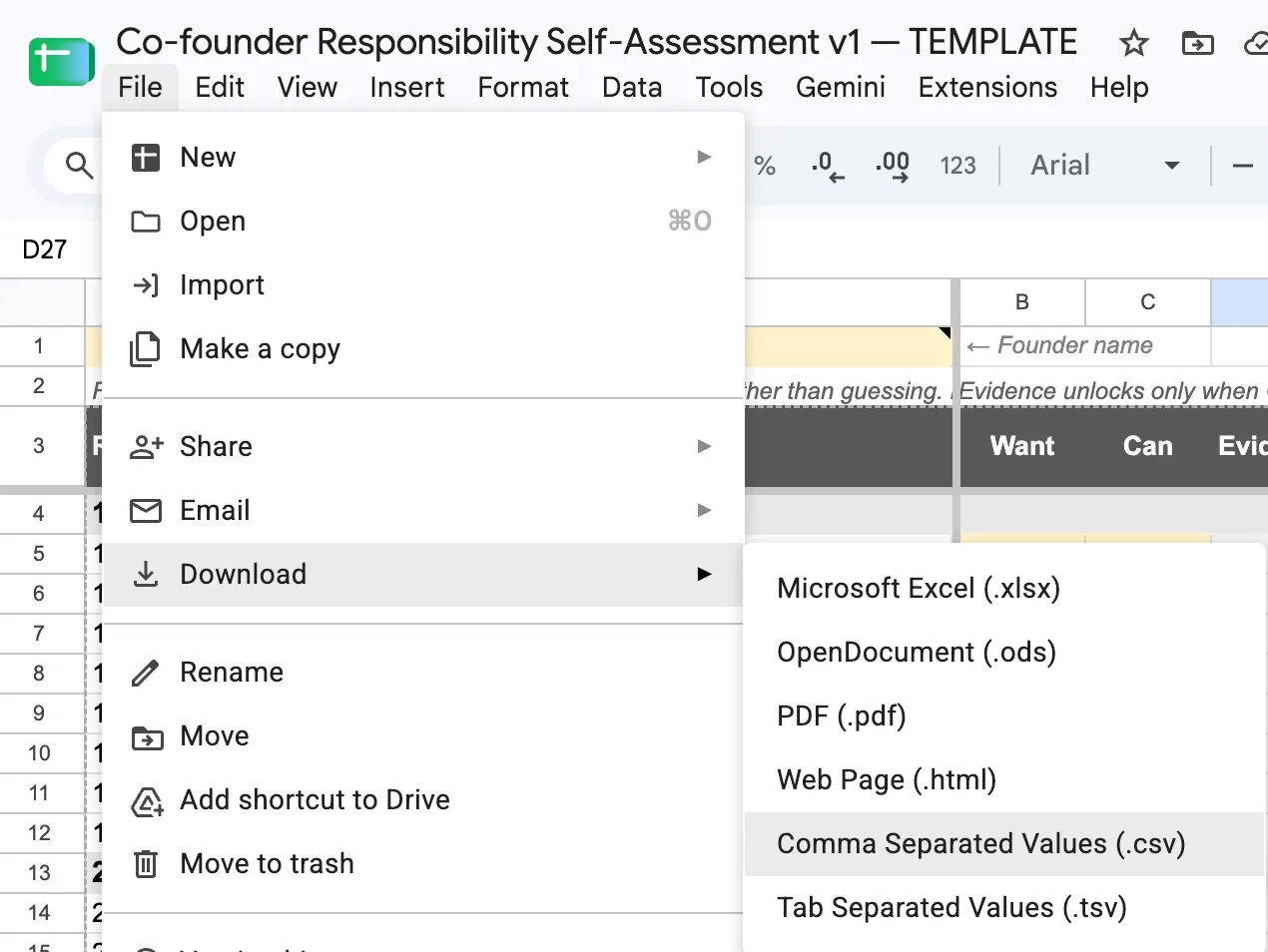Viewport: 1268px width, 952px height.
Task: Expand the Email submenu
Action: click(423, 511)
